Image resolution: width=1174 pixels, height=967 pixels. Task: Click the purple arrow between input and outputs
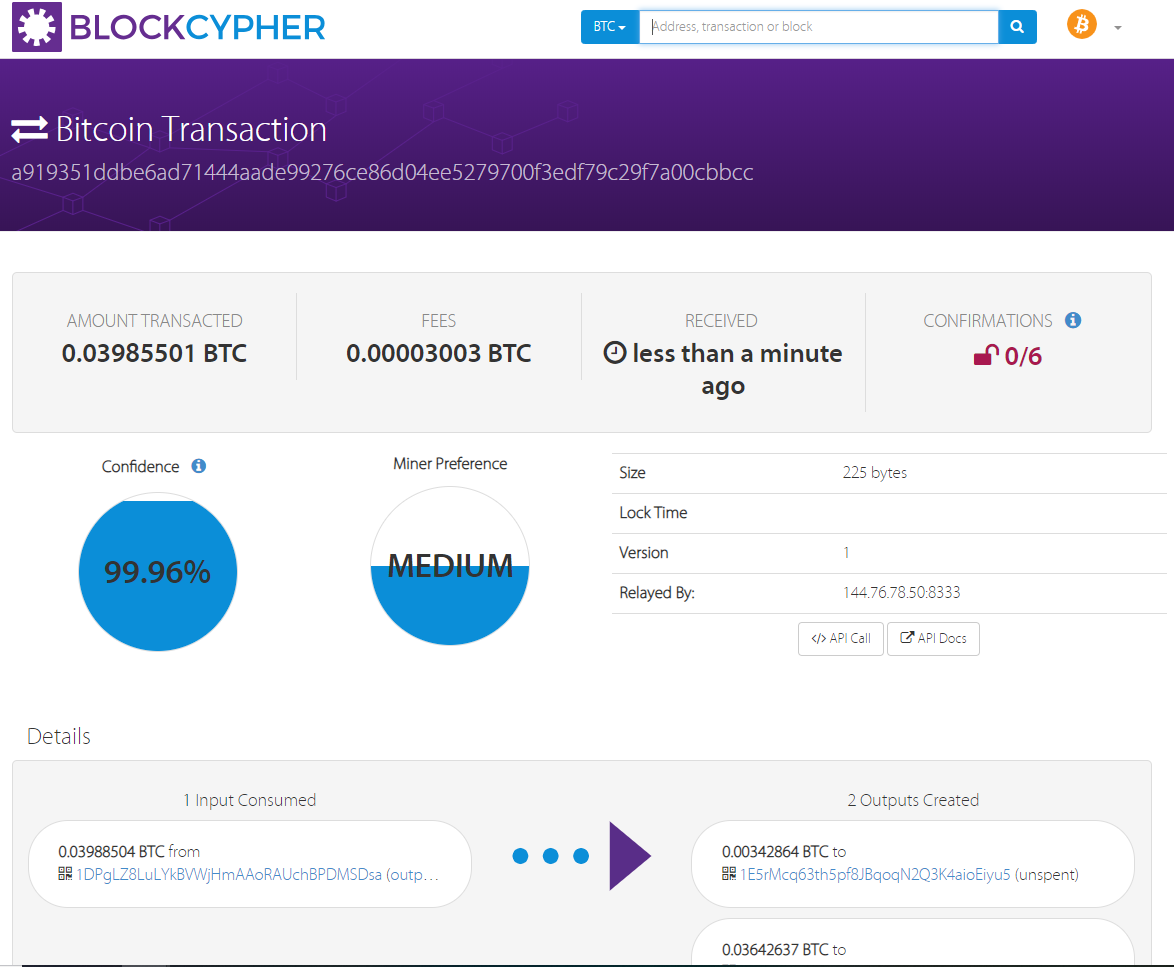(x=630, y=855)
